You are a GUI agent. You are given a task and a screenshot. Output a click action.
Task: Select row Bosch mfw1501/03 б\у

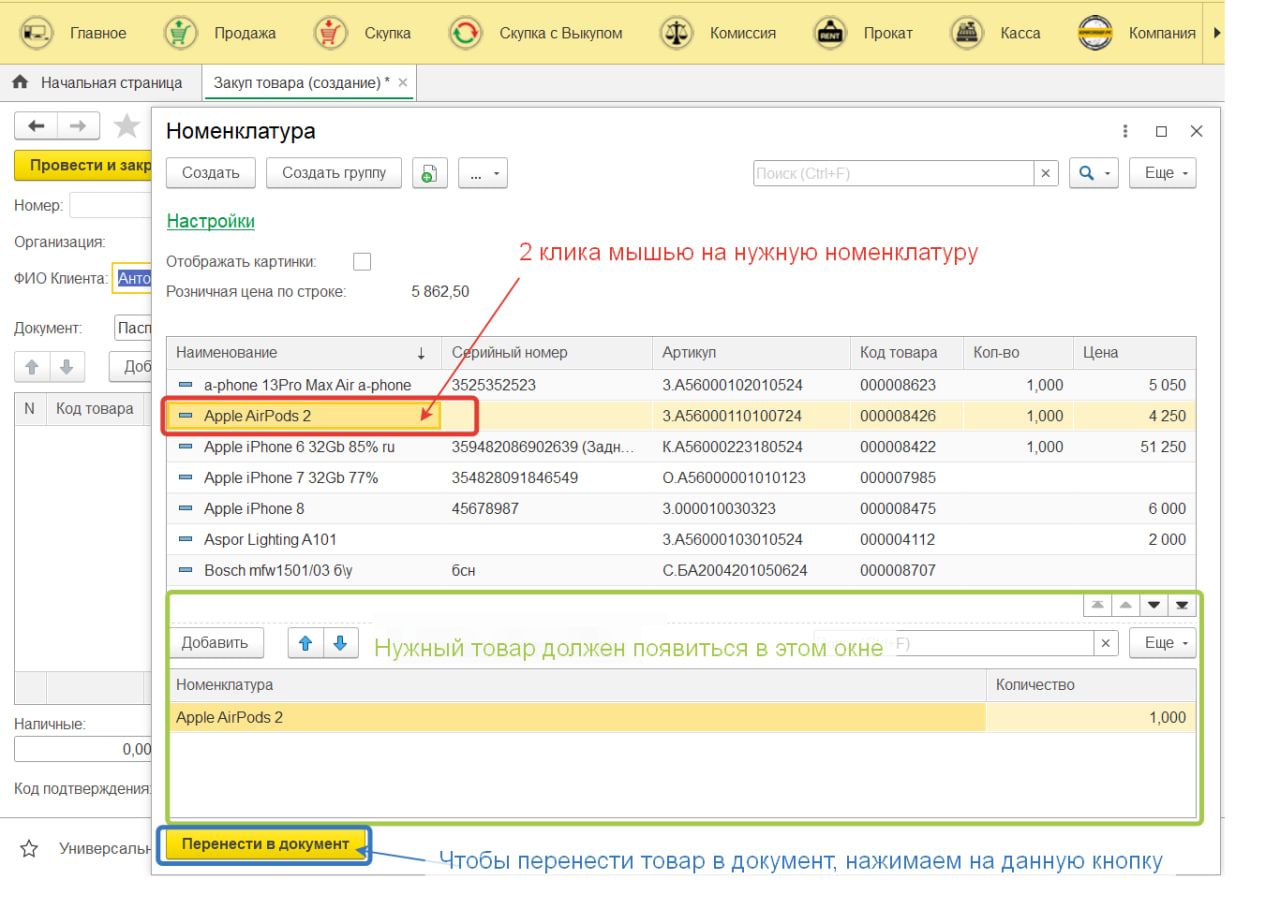coord(681,571)
